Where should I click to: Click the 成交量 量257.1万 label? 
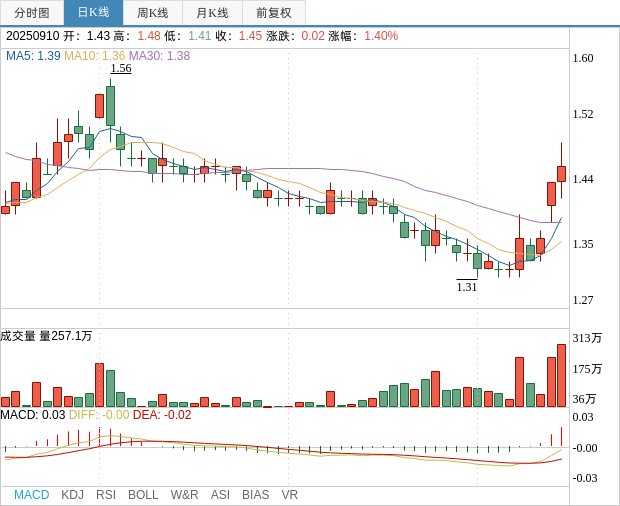[x=46, y=336]
